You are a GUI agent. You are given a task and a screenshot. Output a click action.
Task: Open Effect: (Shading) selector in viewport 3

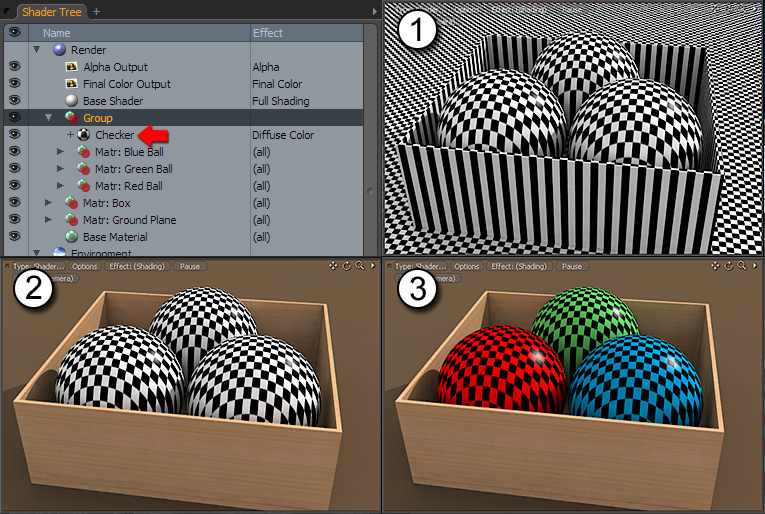click(518, 267)
